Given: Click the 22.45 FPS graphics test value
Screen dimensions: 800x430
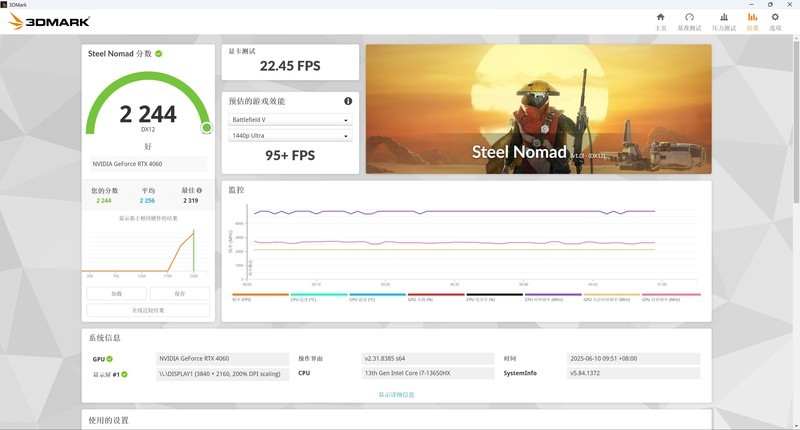Looking at the screenshot, I should tap(290, 66).
